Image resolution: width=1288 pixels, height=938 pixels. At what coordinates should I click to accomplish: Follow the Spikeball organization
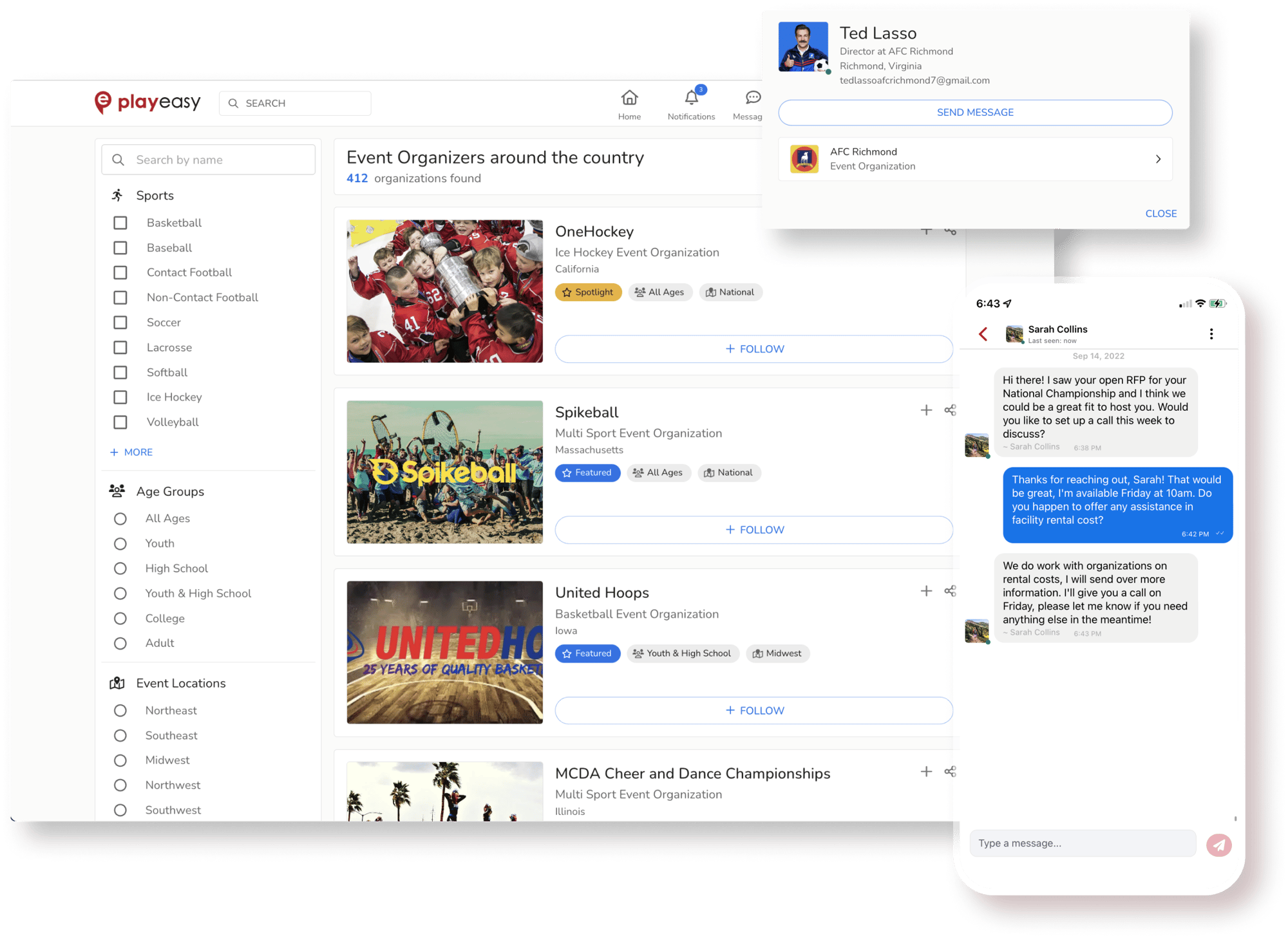click(x=753, y=530)
